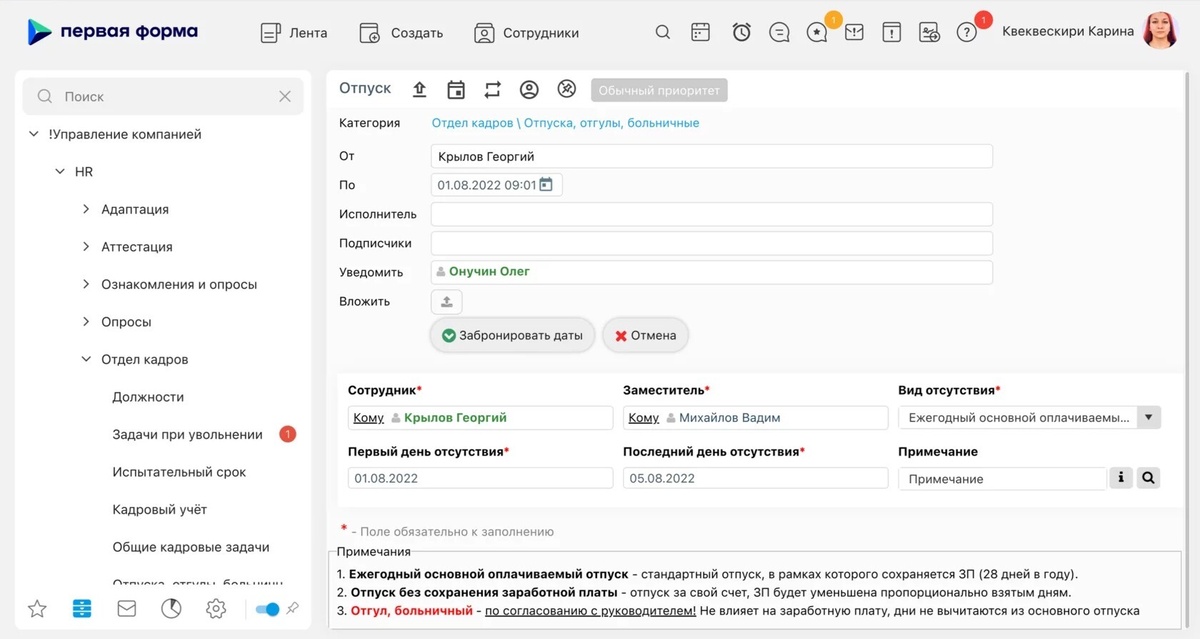
Task: Click the crossed tools icon in task header
Action: point(566,89)
